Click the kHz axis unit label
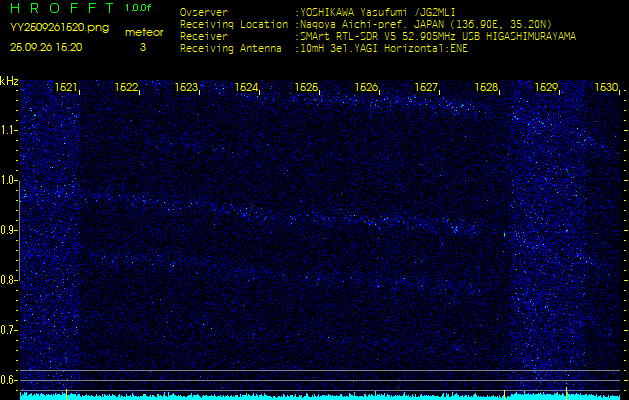This screenshot has height=400, width=629. (9, 81)
